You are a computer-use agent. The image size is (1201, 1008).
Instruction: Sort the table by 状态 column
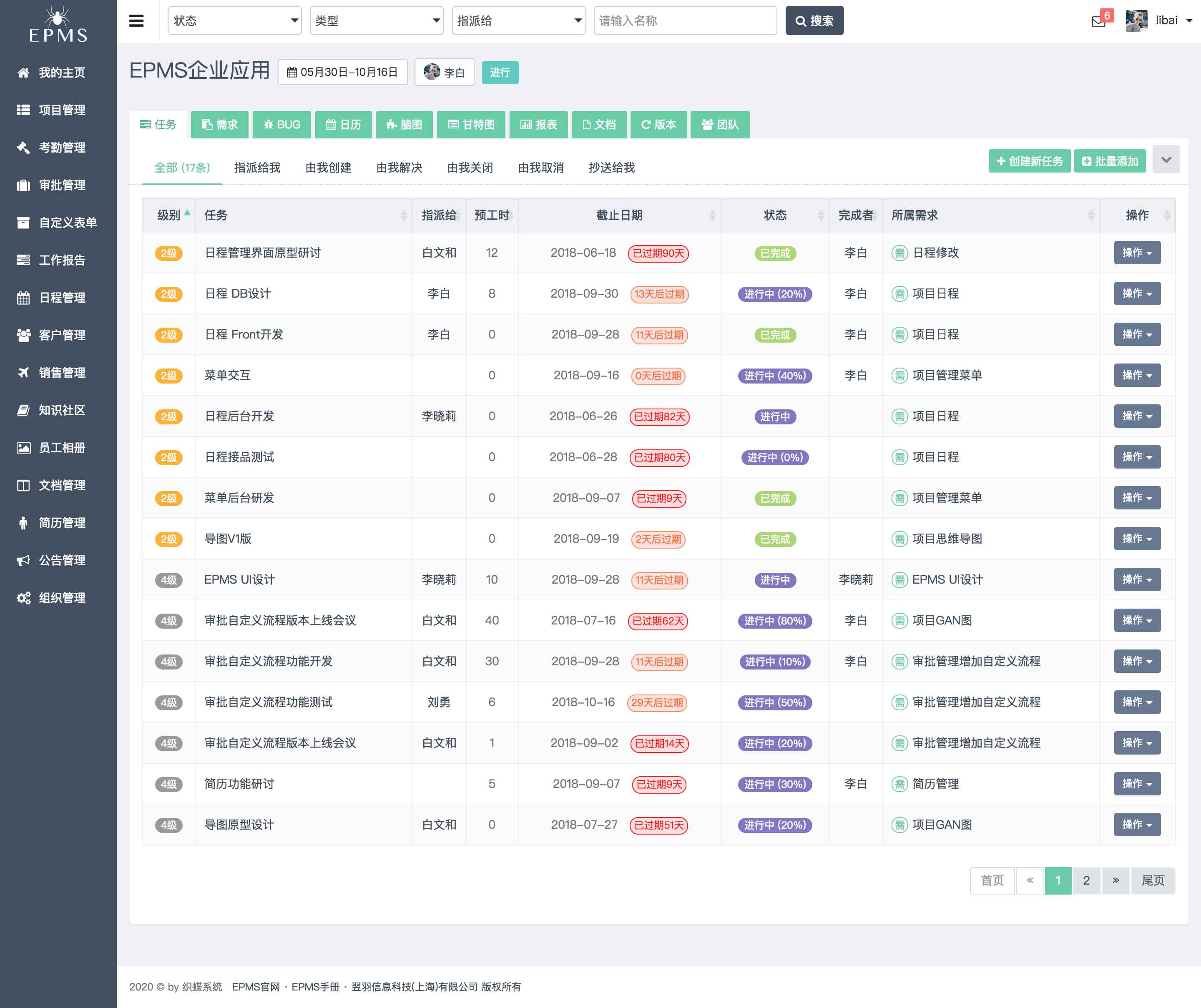775,215
